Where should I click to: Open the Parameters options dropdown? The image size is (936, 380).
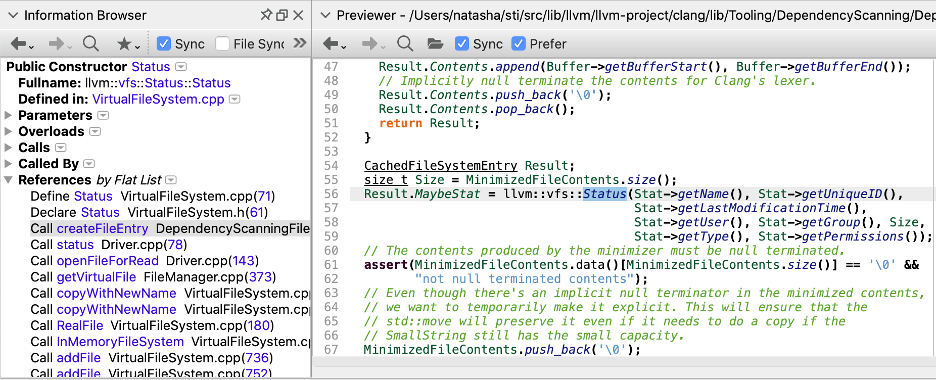(x=103, y=116)
